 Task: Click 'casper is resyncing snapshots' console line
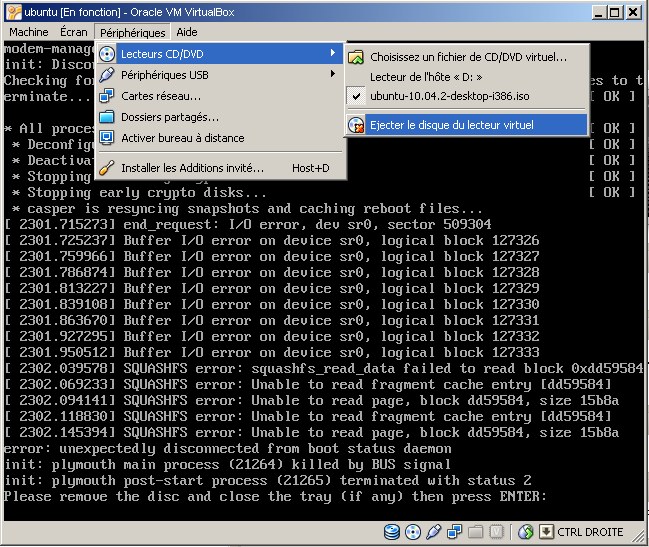pos(247,209)
